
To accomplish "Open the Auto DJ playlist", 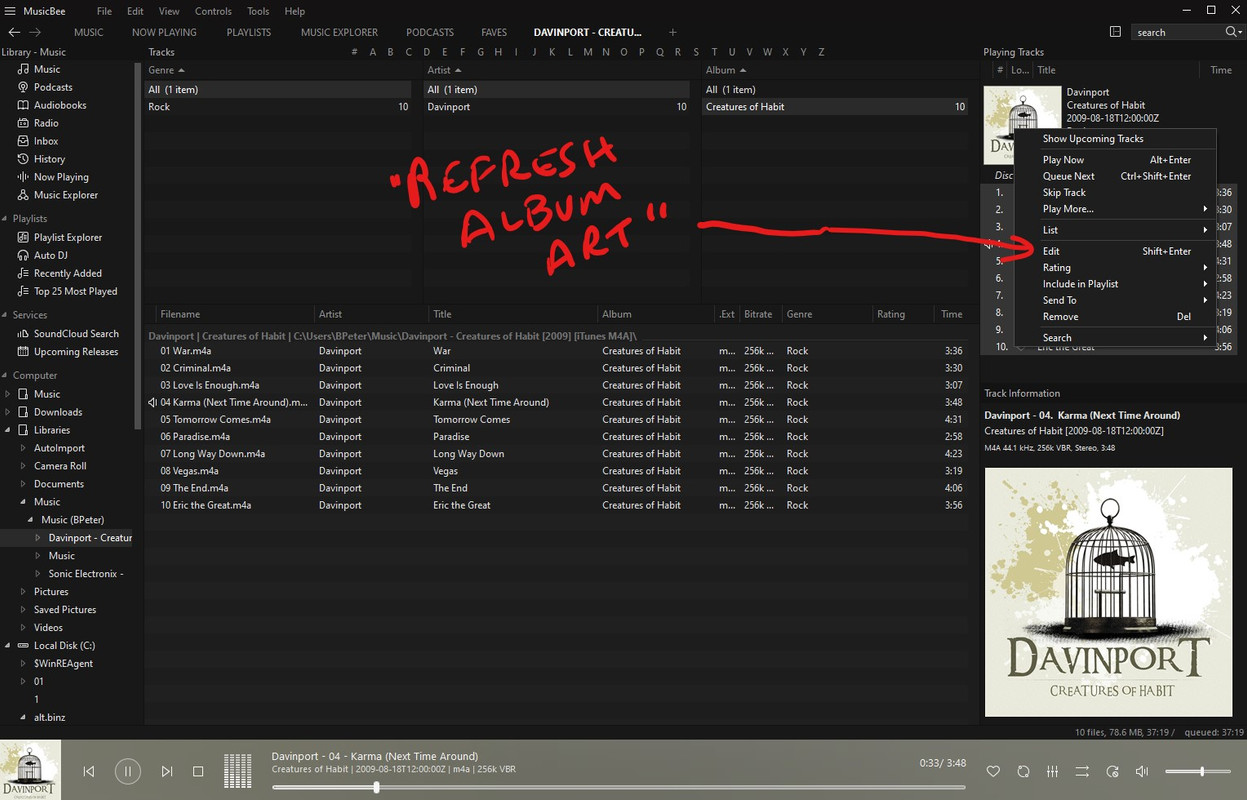I will [50, 255].
